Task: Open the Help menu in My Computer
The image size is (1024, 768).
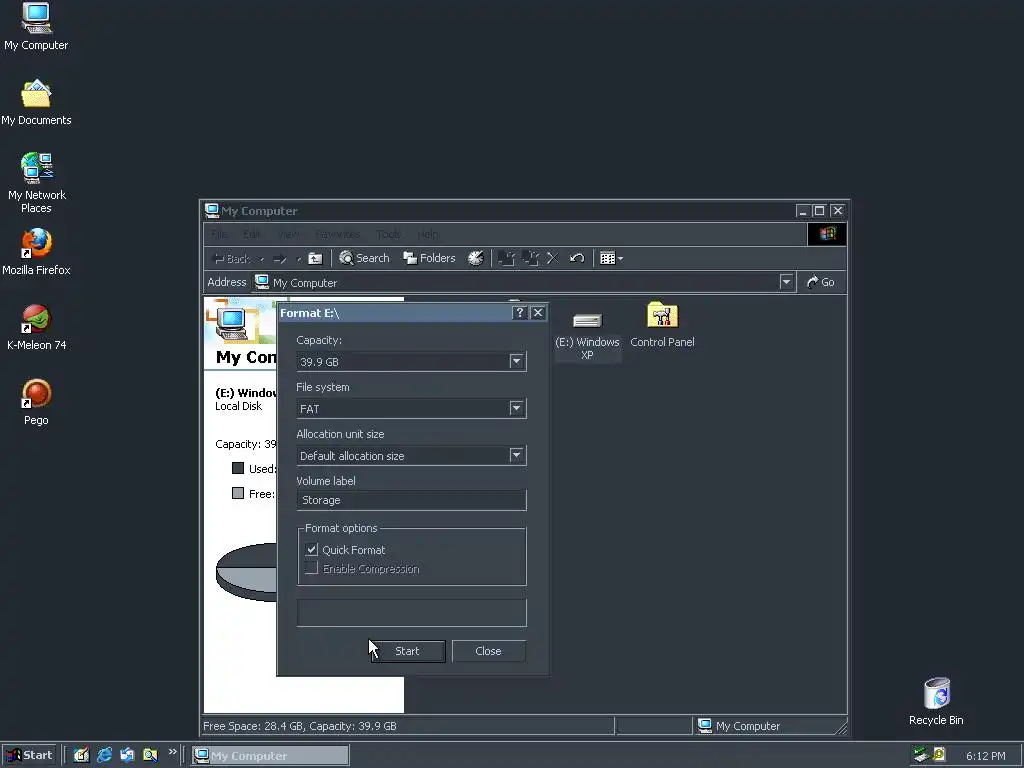Action: 428,234
